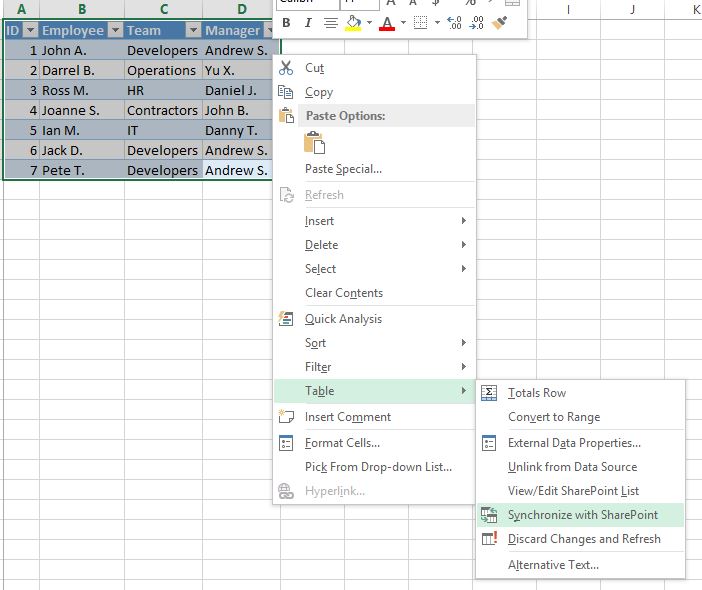
Task: Choose Quick Analysis menu entry
Action: point(343,319)
